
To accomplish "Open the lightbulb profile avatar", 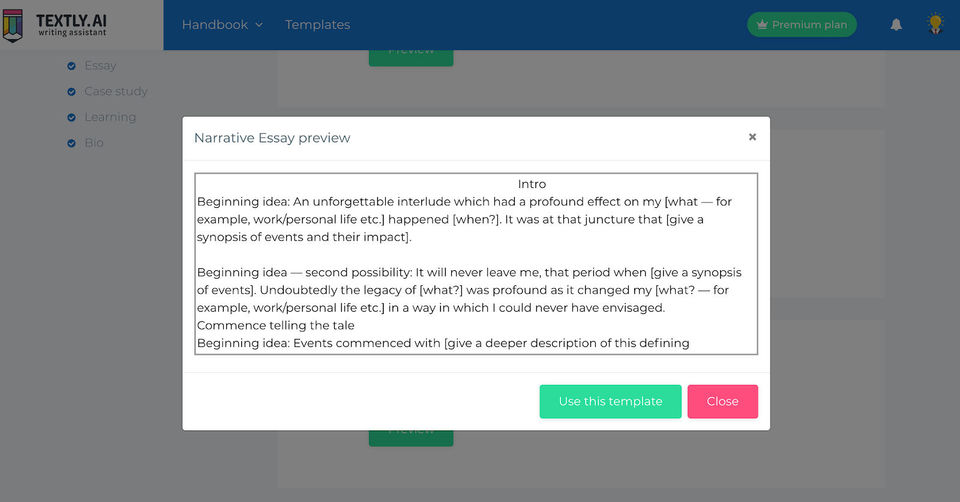I will pyautogui.click(x=935, y=24).
